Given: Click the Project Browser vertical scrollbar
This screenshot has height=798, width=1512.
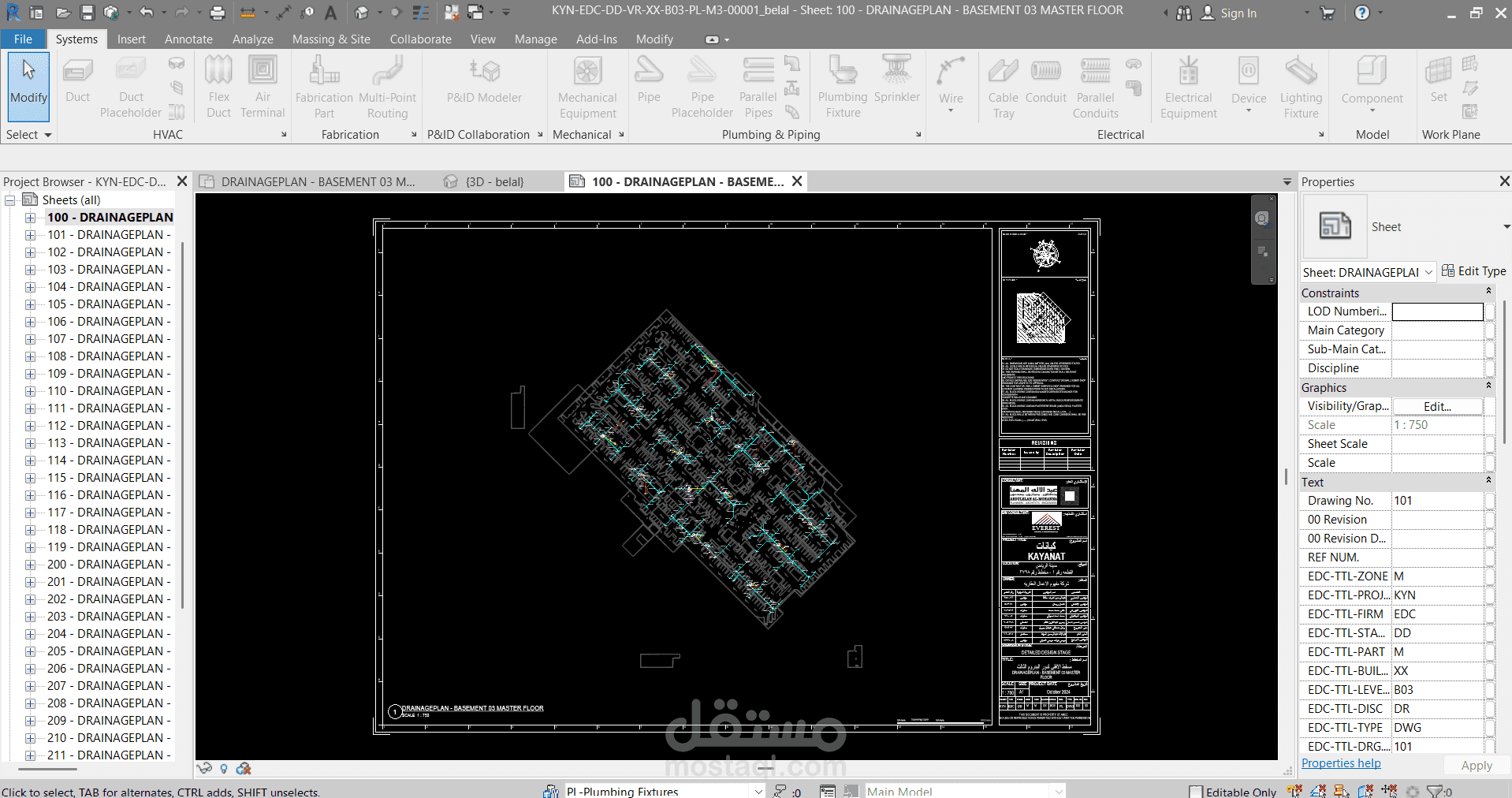Looking at the screenshot, I should 182,426.
